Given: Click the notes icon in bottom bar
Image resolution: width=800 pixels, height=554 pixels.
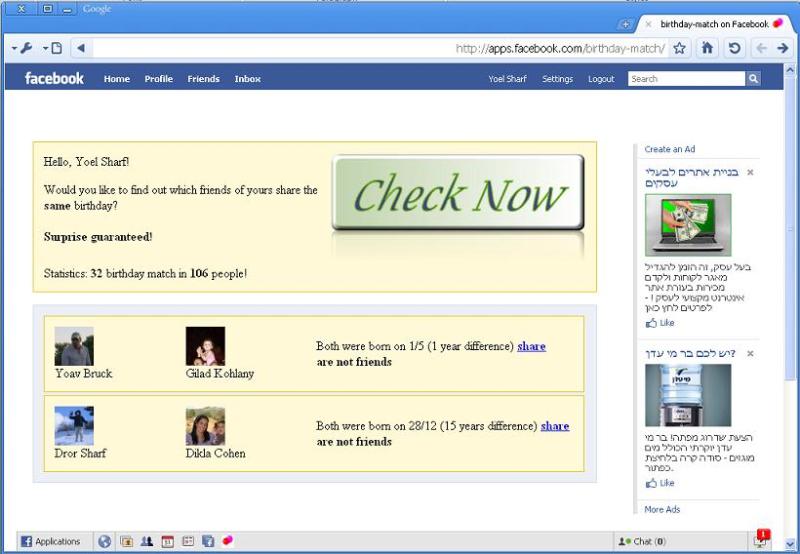Looking at the screenshot, I should click(x=188, y=541).
